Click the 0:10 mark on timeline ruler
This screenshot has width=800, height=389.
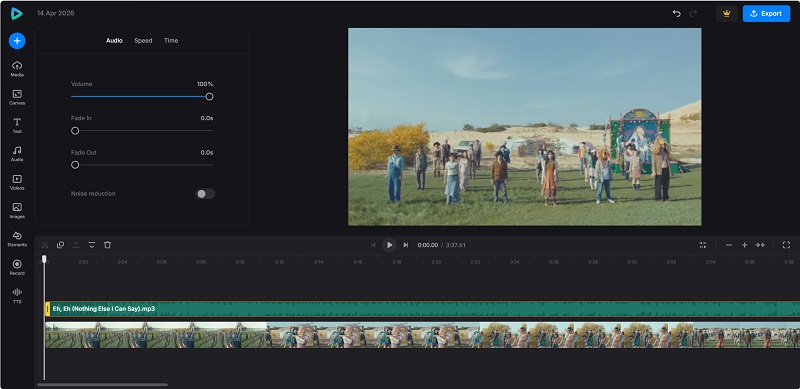(240, 262)
